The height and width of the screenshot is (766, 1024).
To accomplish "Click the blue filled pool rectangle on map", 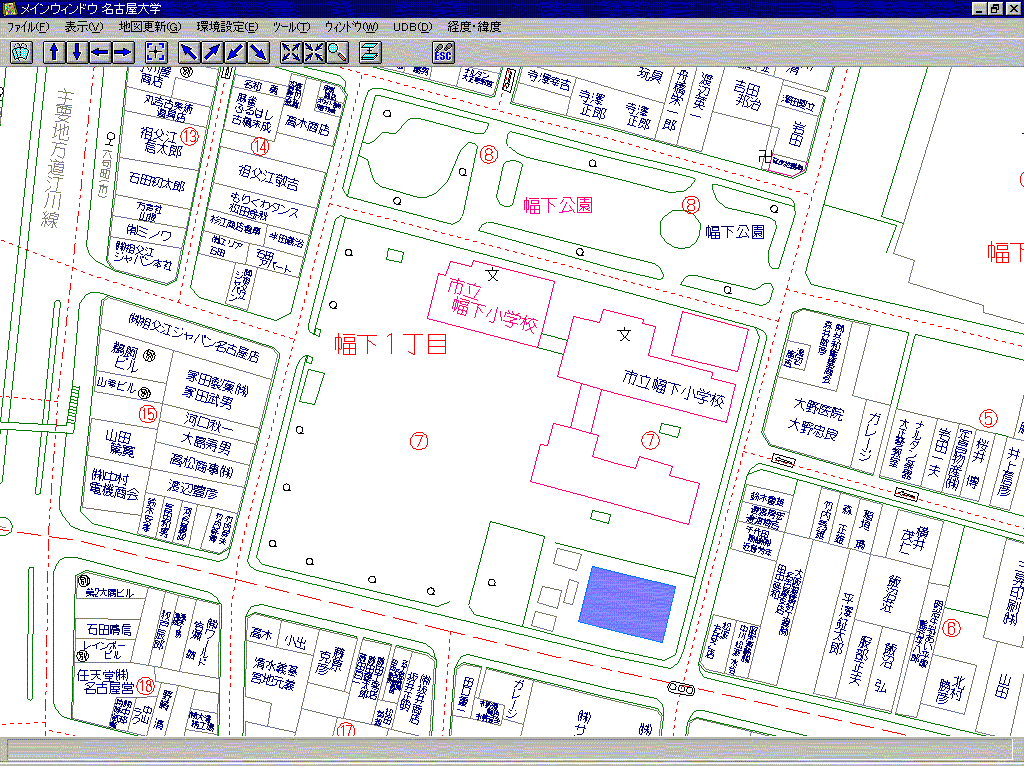I will [627, 602].
